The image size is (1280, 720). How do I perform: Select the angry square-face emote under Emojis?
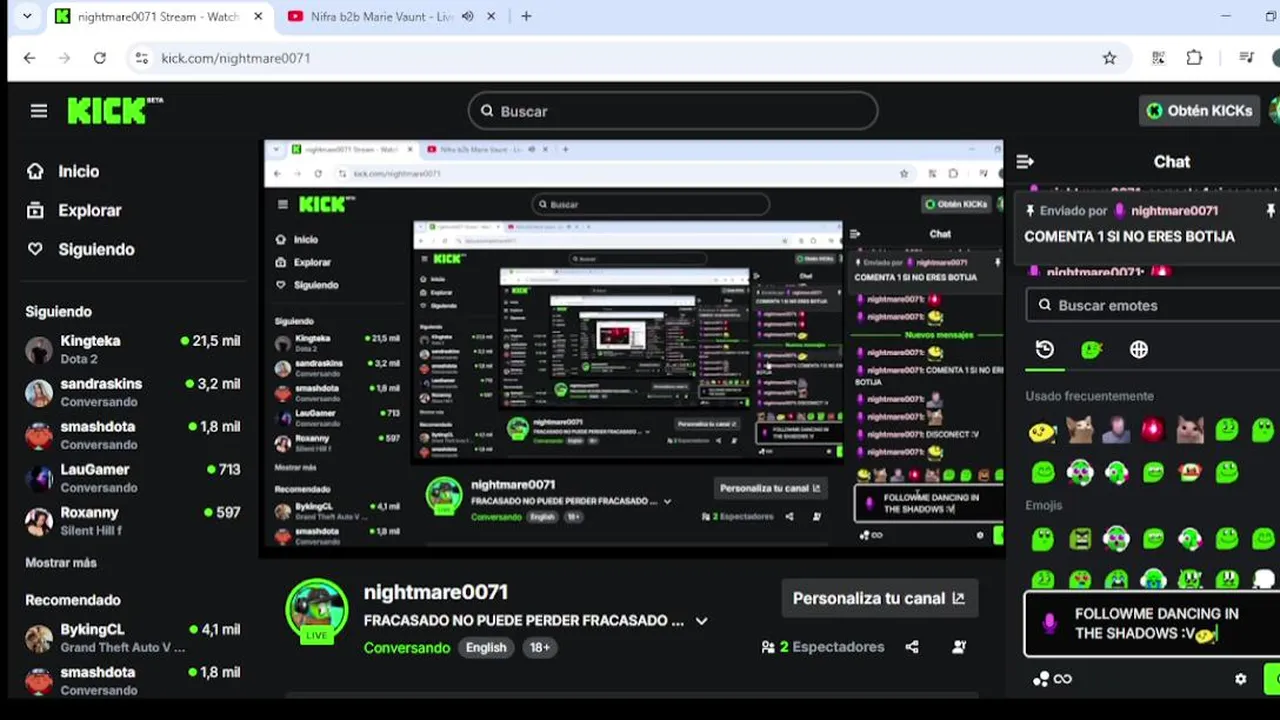(x=1080, y=539)
